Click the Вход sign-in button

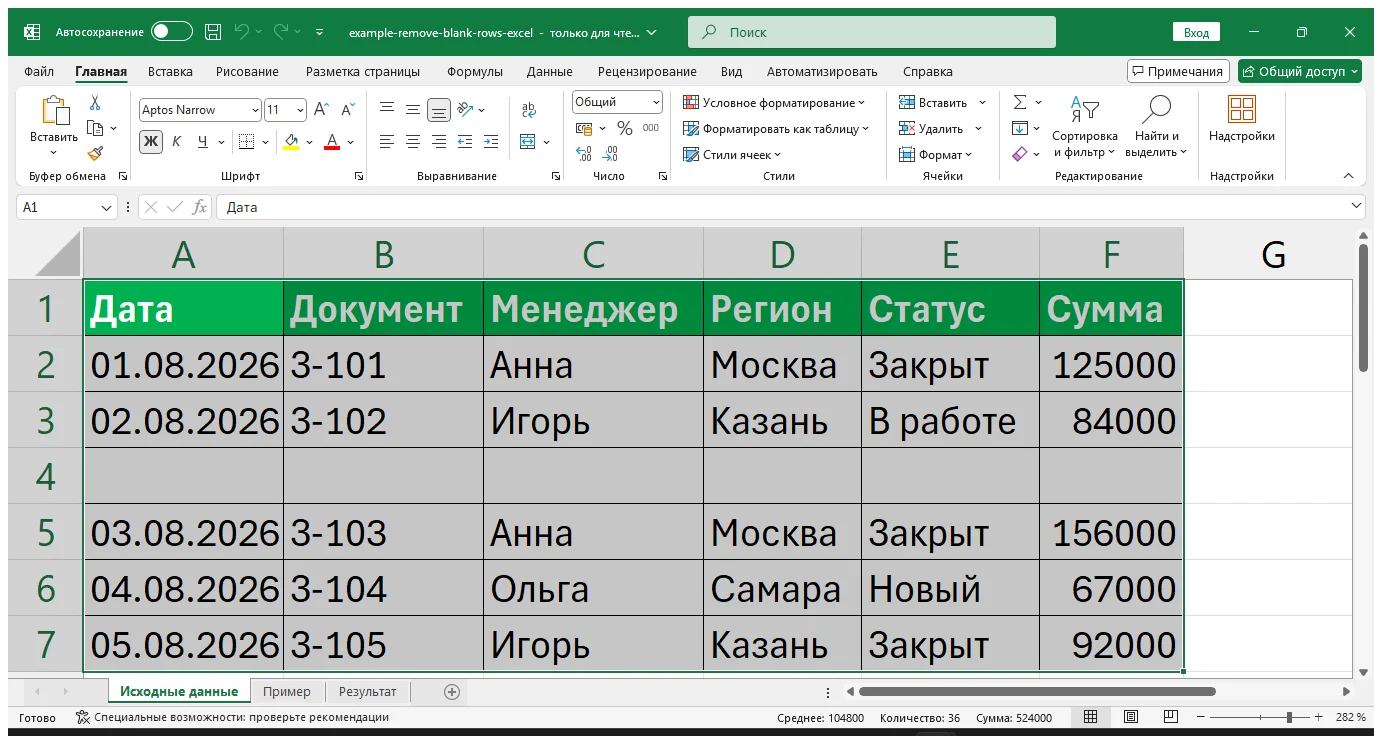coord(1196,32)
